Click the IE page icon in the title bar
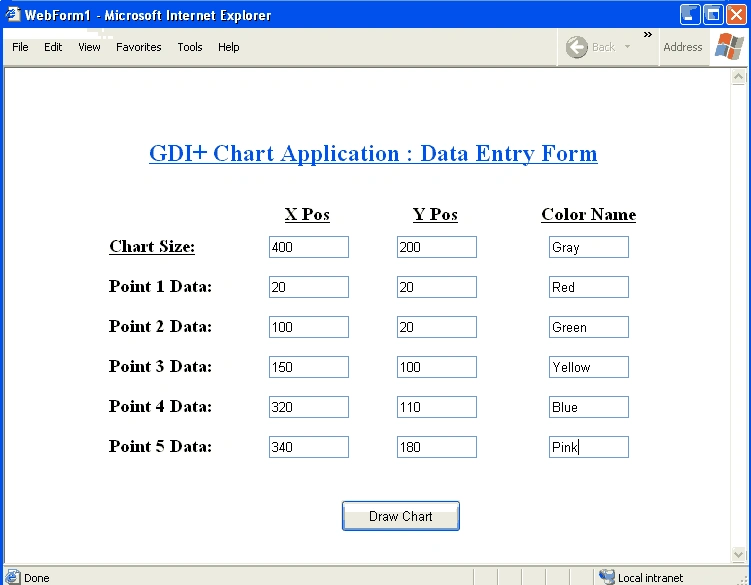The width and height of the screenshot is (751, 585). pos(12,14)
